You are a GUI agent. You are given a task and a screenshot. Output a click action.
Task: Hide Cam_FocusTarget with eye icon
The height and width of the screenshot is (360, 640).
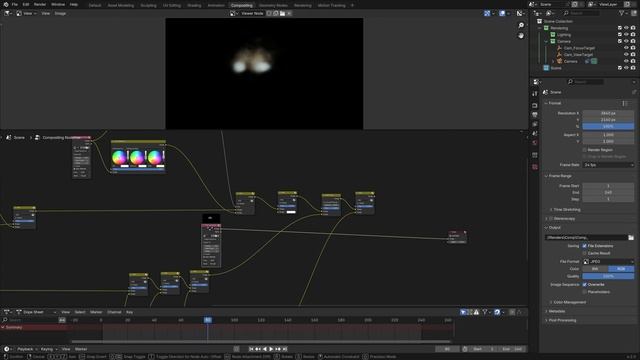[x=626, y=48]
